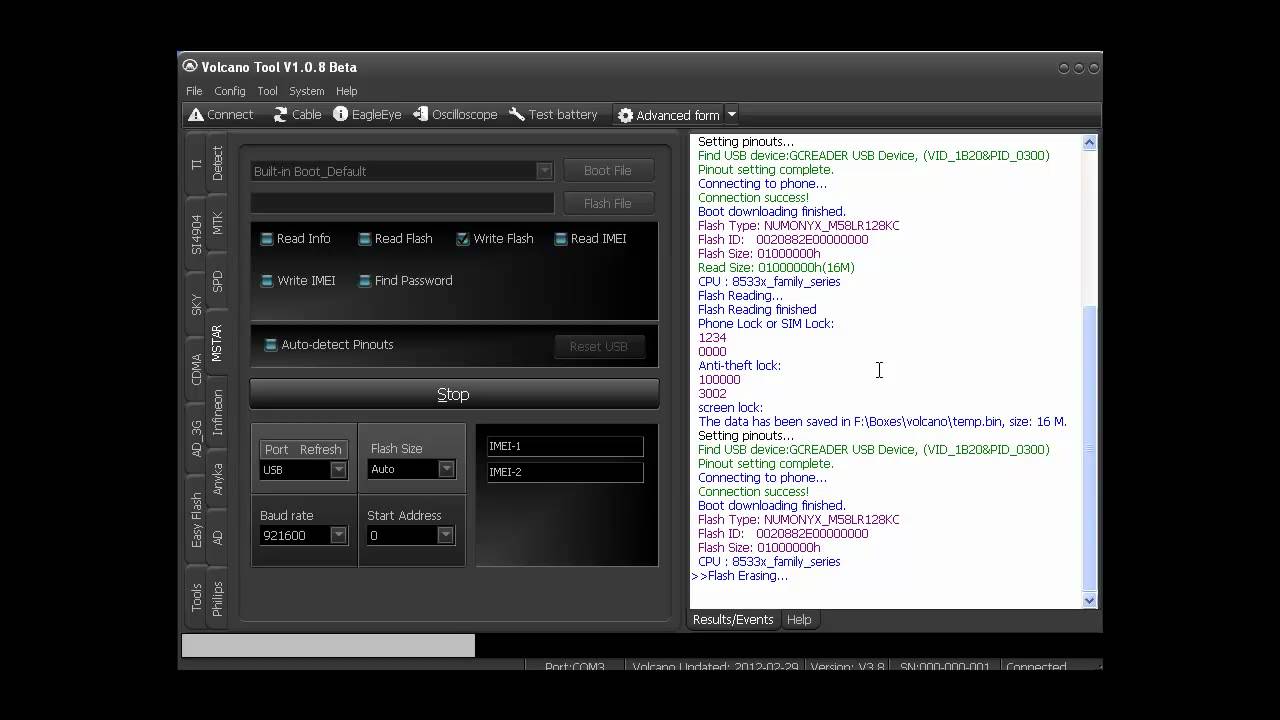Select the Philips side tab
The width and height of the screenshot is (1280, 720).
[217, 598]
